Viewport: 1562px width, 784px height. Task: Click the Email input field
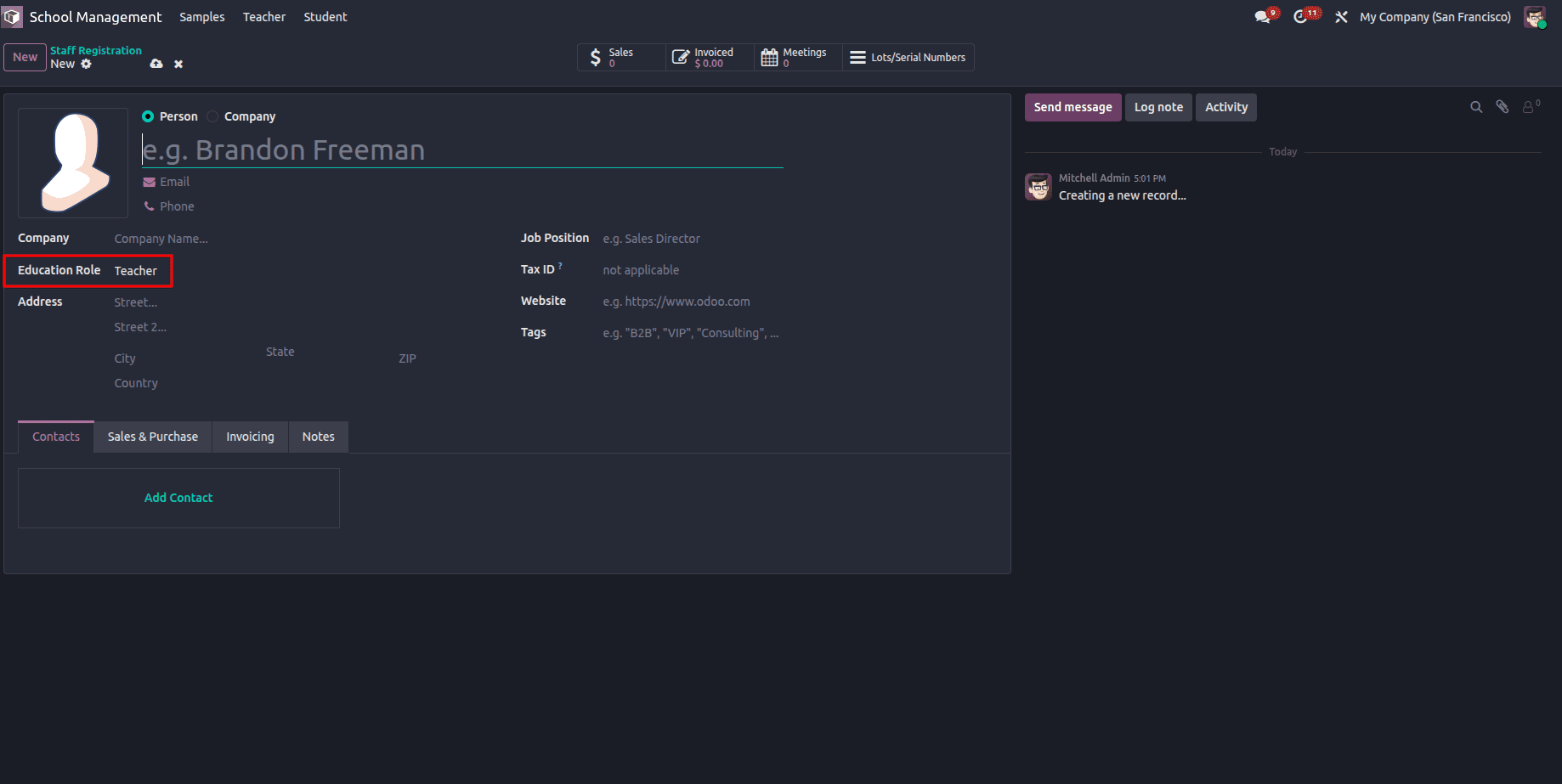pyautogui.click(x=469, y=182)
